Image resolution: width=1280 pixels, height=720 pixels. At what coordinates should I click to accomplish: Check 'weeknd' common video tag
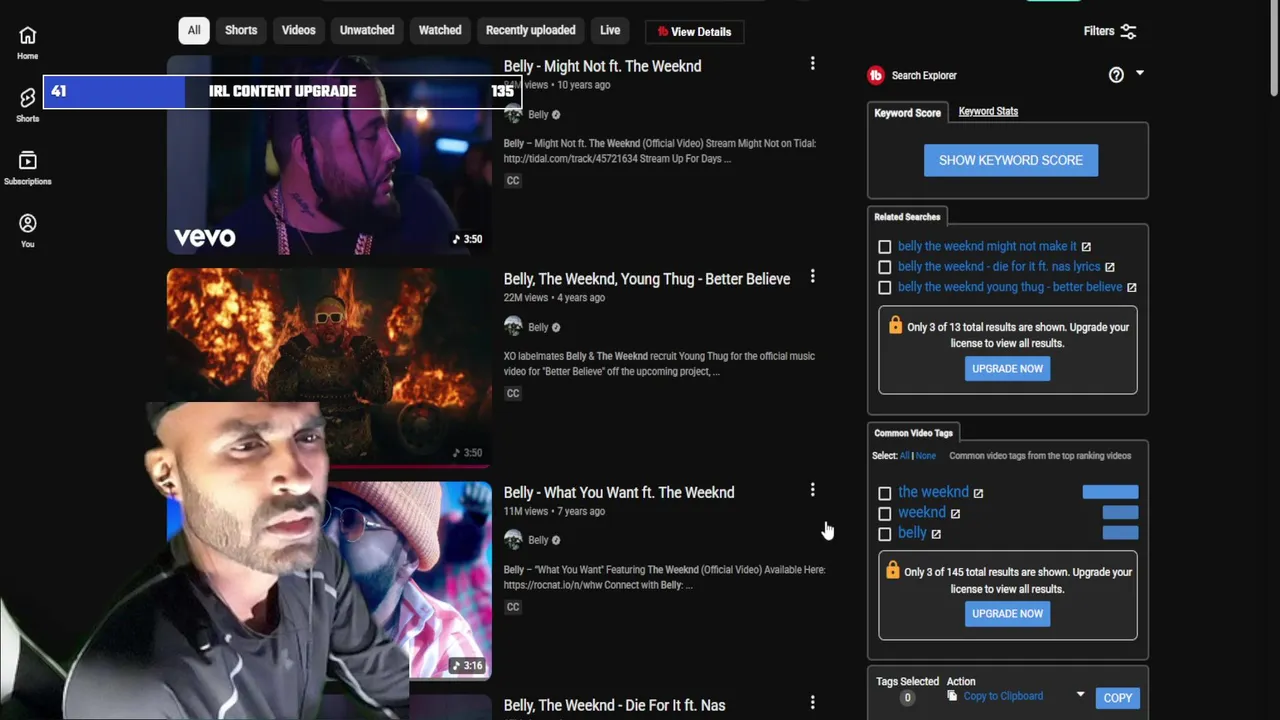click(884, 513)
